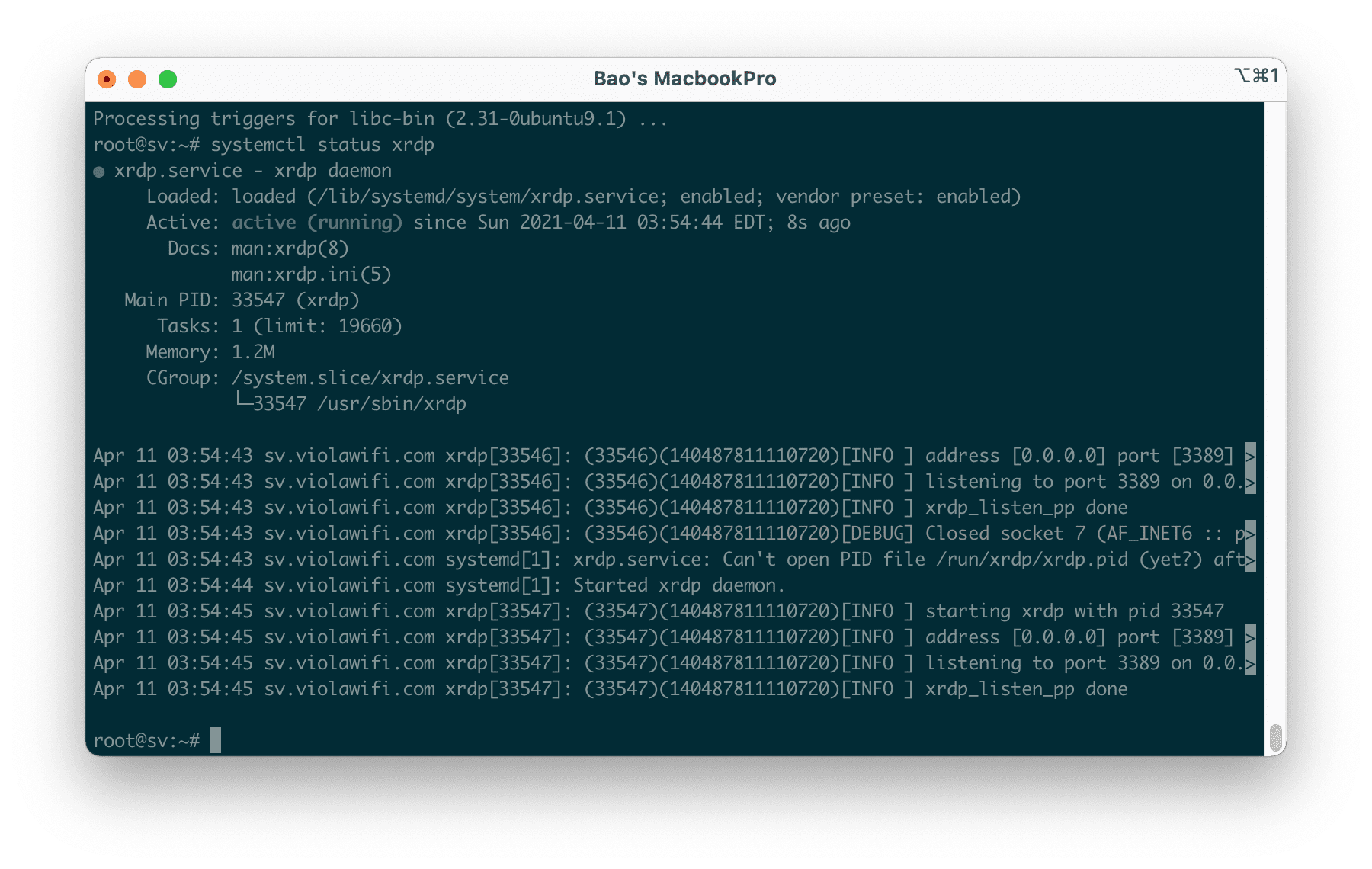
Task: Click the 'Processing triggers for libc-bin' line
Action: pos(380,119)
